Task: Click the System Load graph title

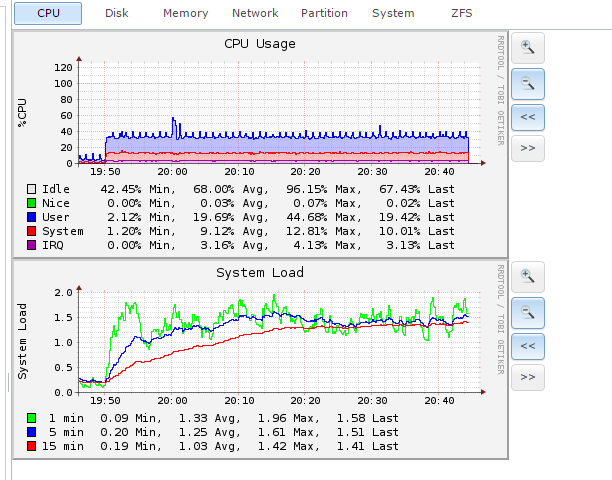Action: [x=260, y=272]
